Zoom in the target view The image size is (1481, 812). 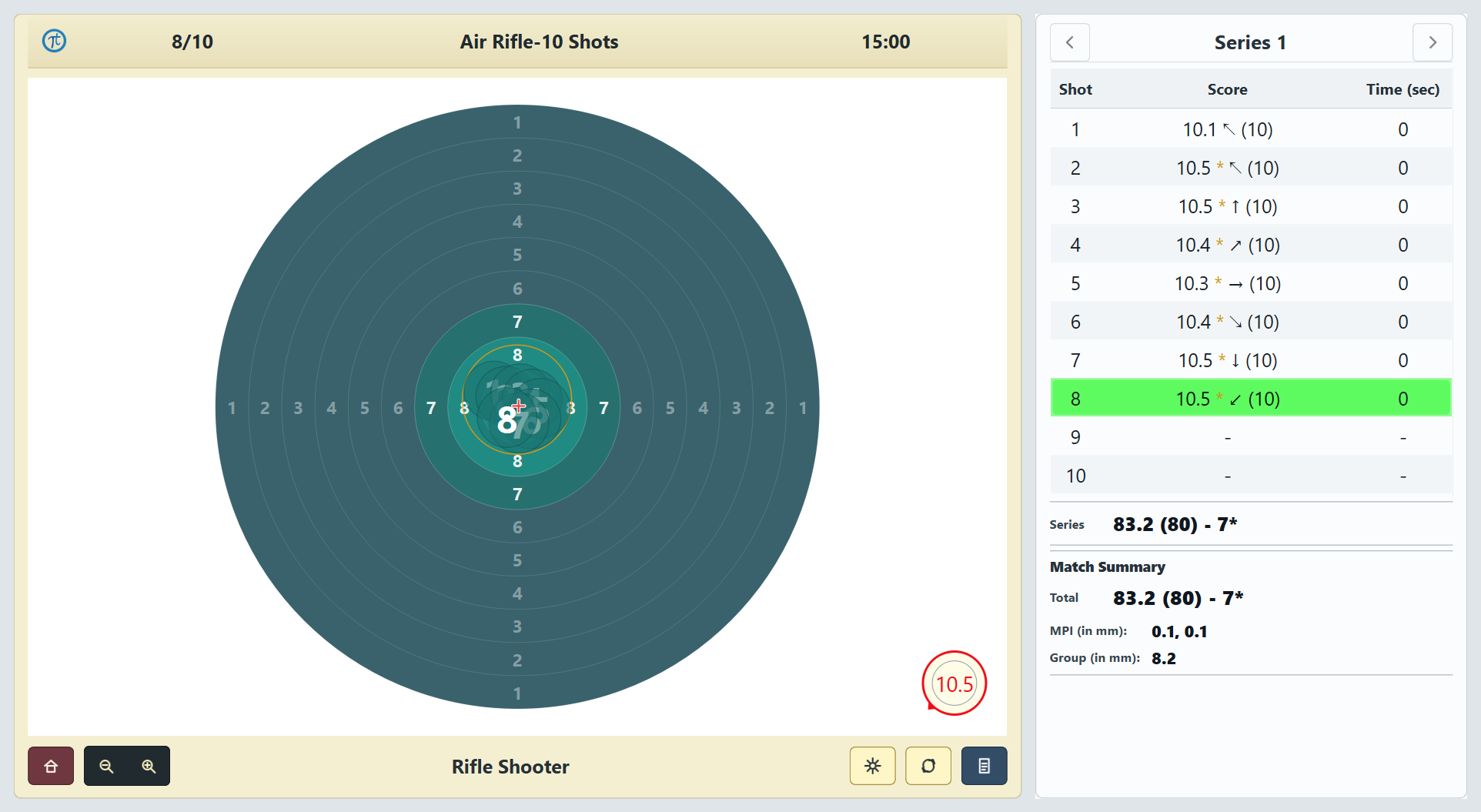point(149,766)
